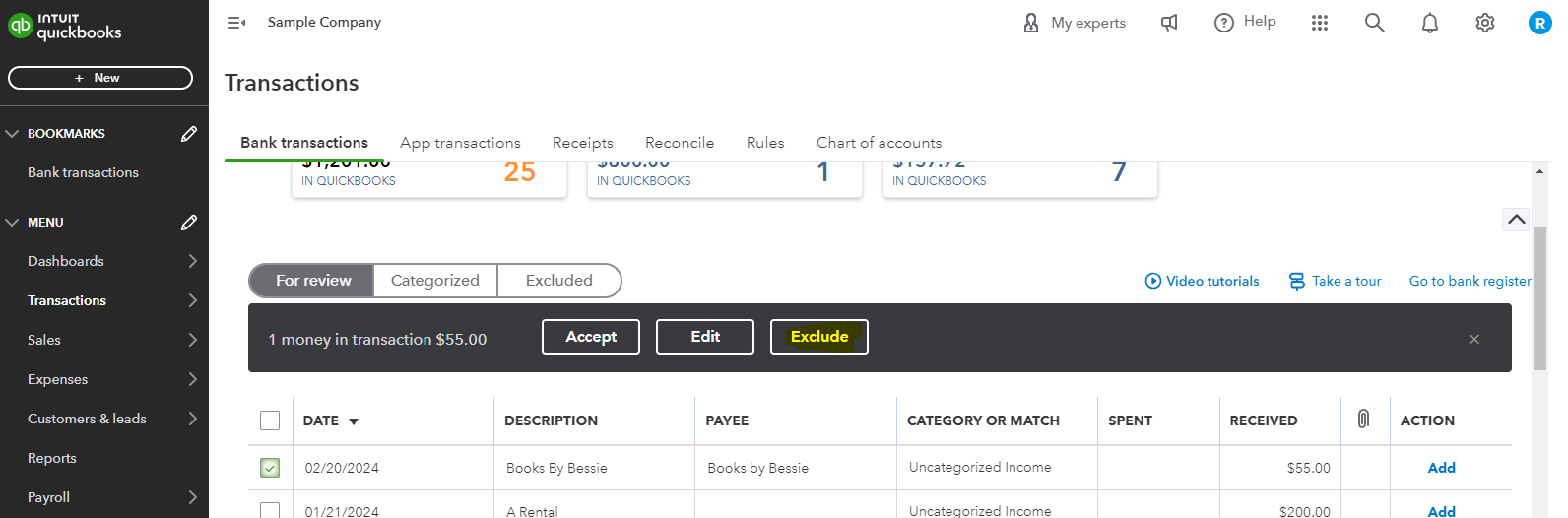
Task: Tick the A Rental transaction checkbox
Action: point(270,510)
